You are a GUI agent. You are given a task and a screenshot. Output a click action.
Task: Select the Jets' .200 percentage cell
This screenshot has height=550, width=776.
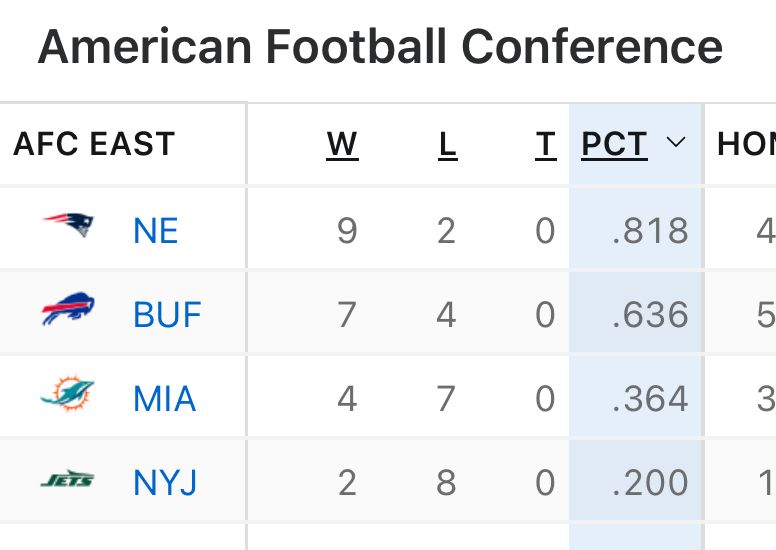tap(650, 483)
